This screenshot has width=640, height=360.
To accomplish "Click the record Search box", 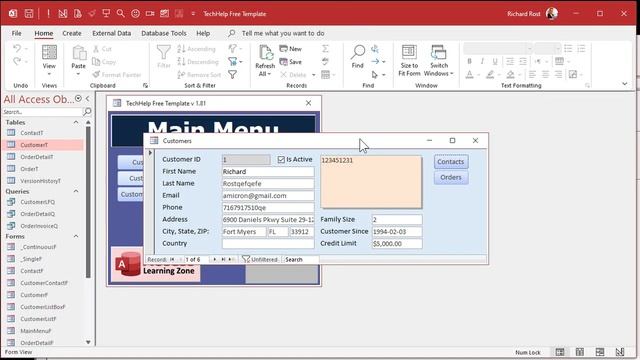I will click(x=300, y=260).
